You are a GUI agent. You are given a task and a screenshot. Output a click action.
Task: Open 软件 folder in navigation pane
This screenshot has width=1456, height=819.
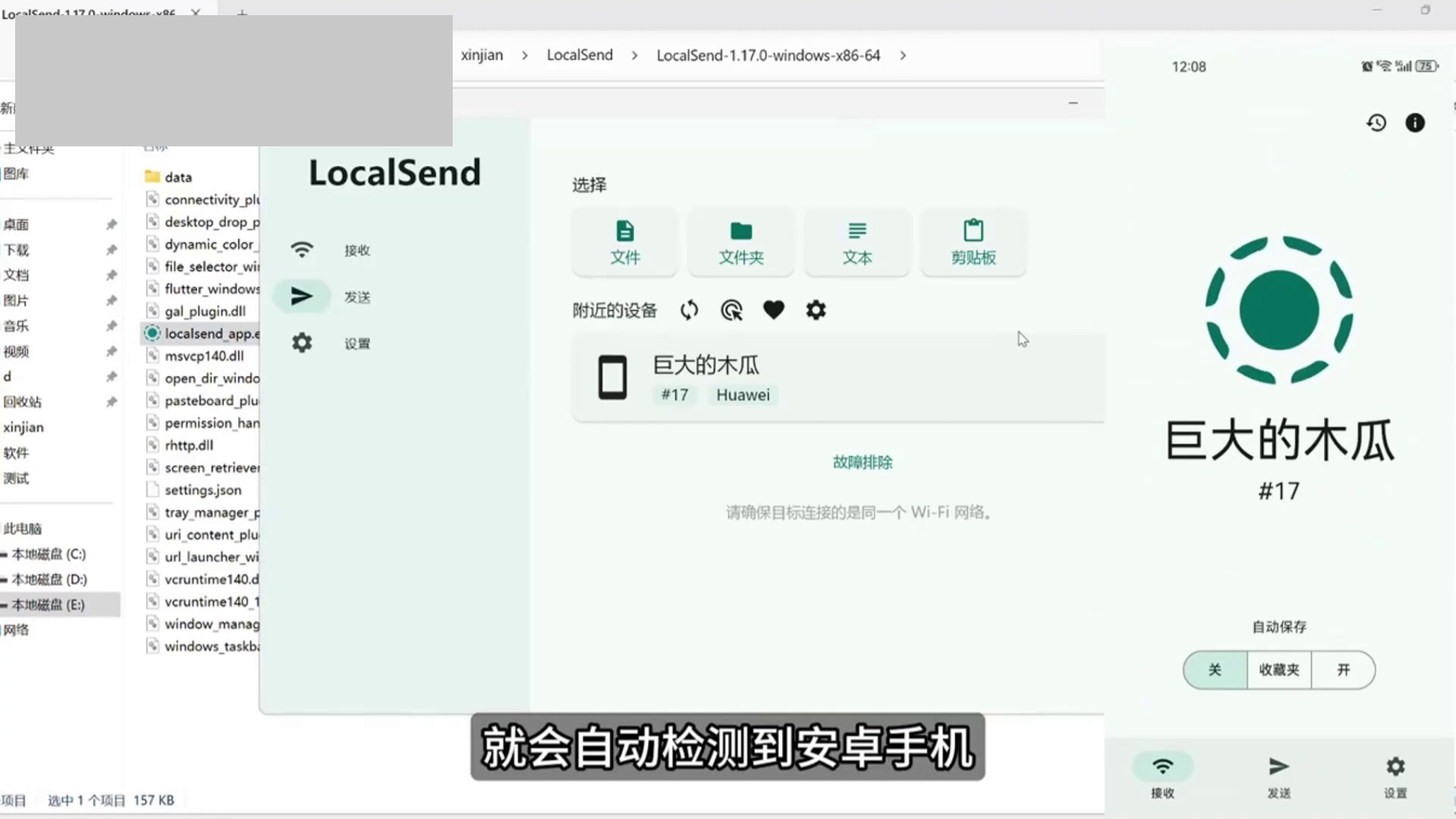pyautogui.click(x=16, y=453)
